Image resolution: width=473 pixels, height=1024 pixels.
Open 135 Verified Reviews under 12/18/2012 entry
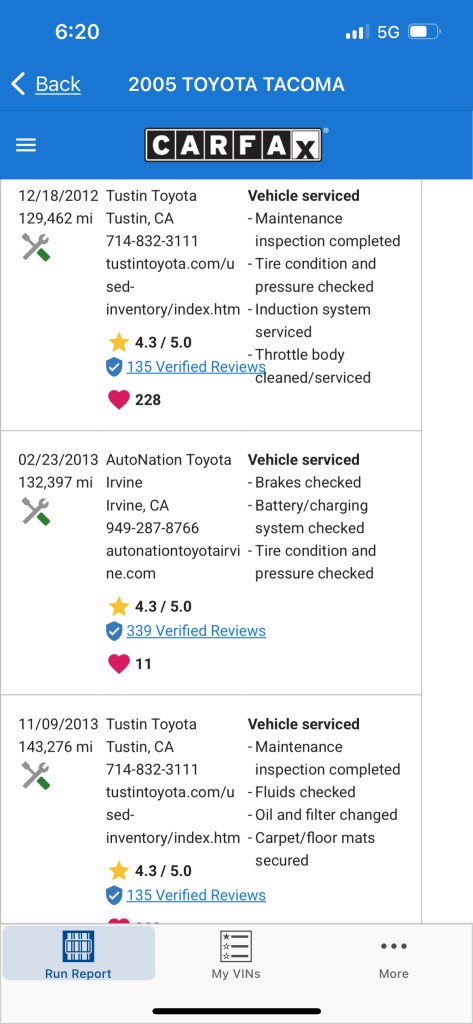pos(196,366)
